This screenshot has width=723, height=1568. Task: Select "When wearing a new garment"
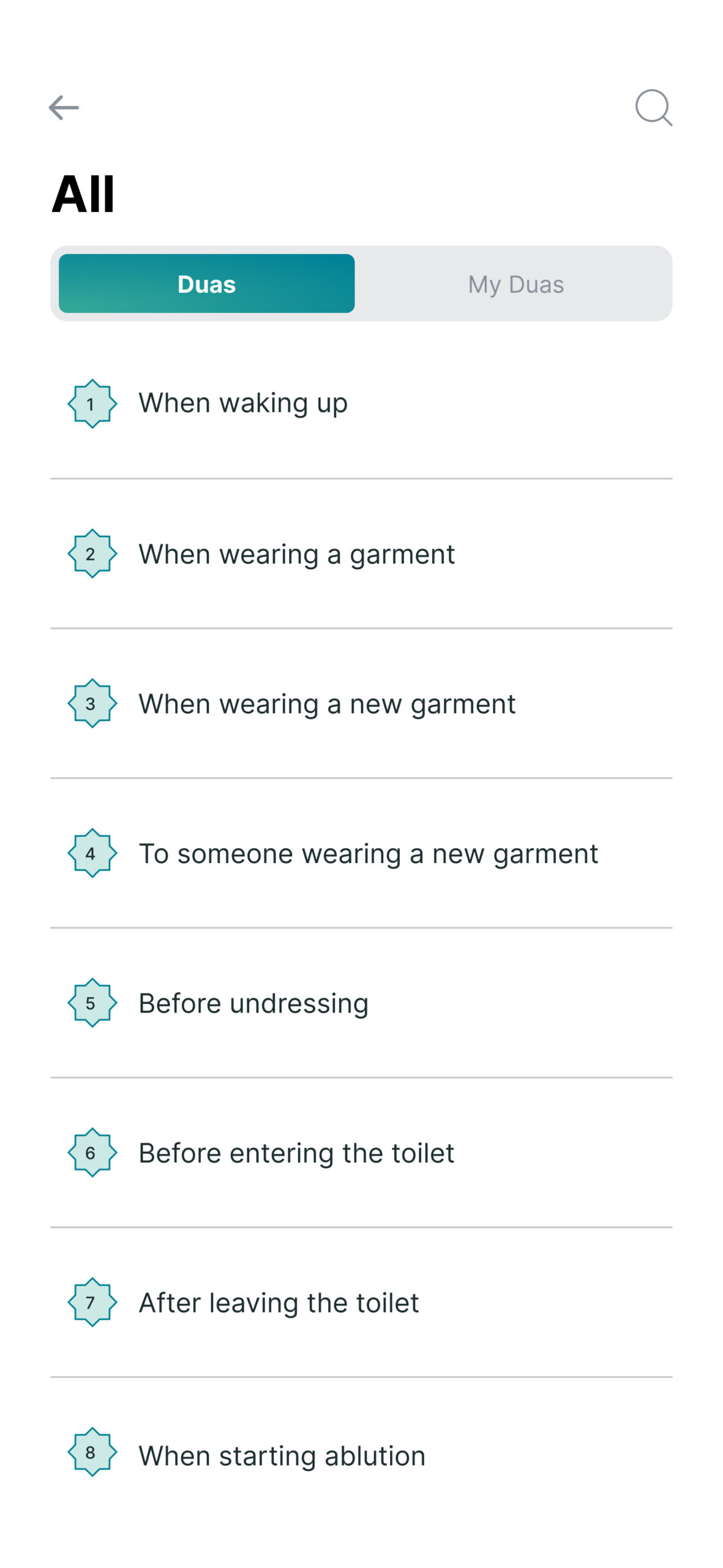point(327,704)
